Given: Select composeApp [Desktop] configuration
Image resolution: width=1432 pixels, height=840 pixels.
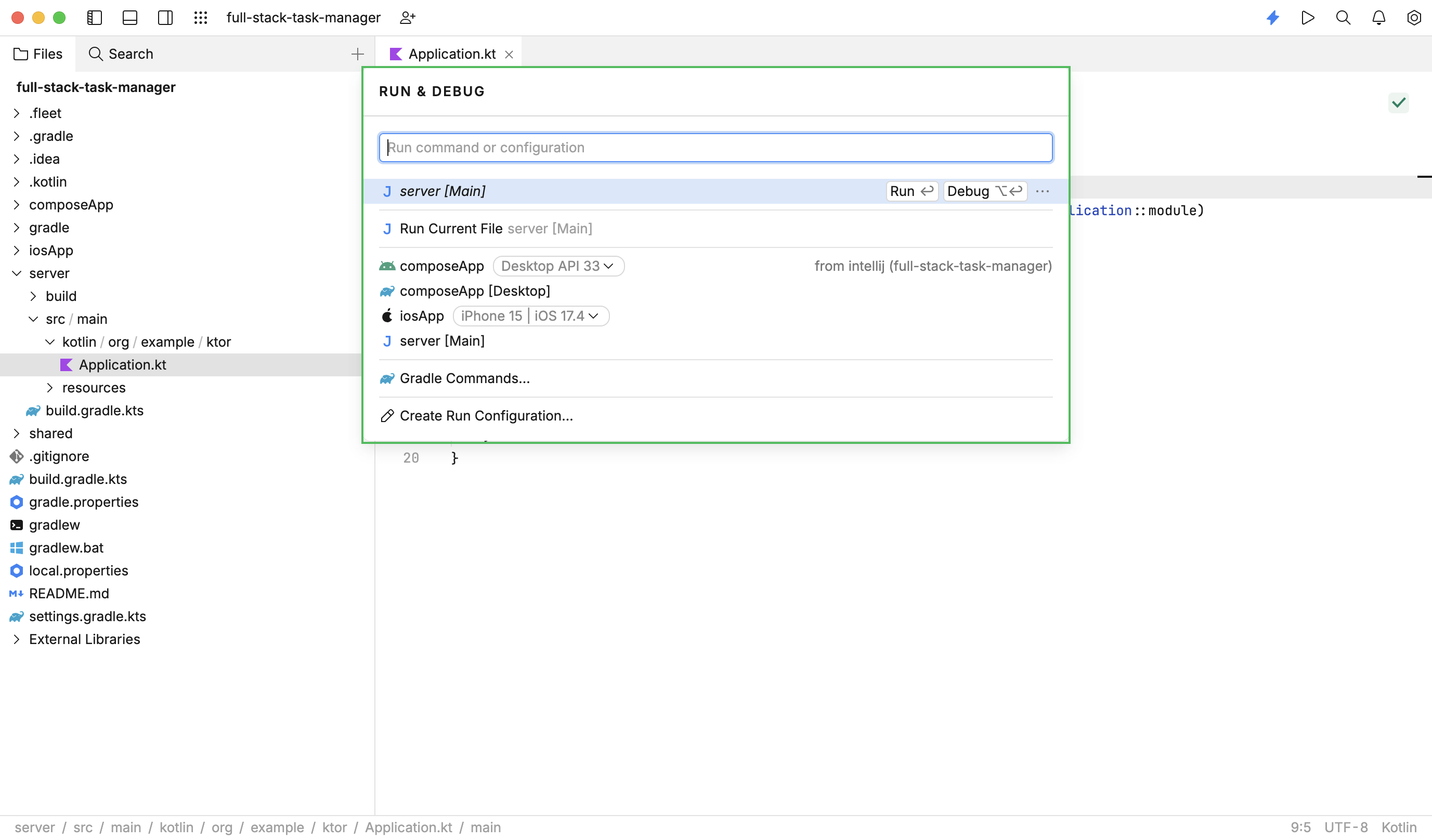Looking at the screenshot, I should pos(716,292).
